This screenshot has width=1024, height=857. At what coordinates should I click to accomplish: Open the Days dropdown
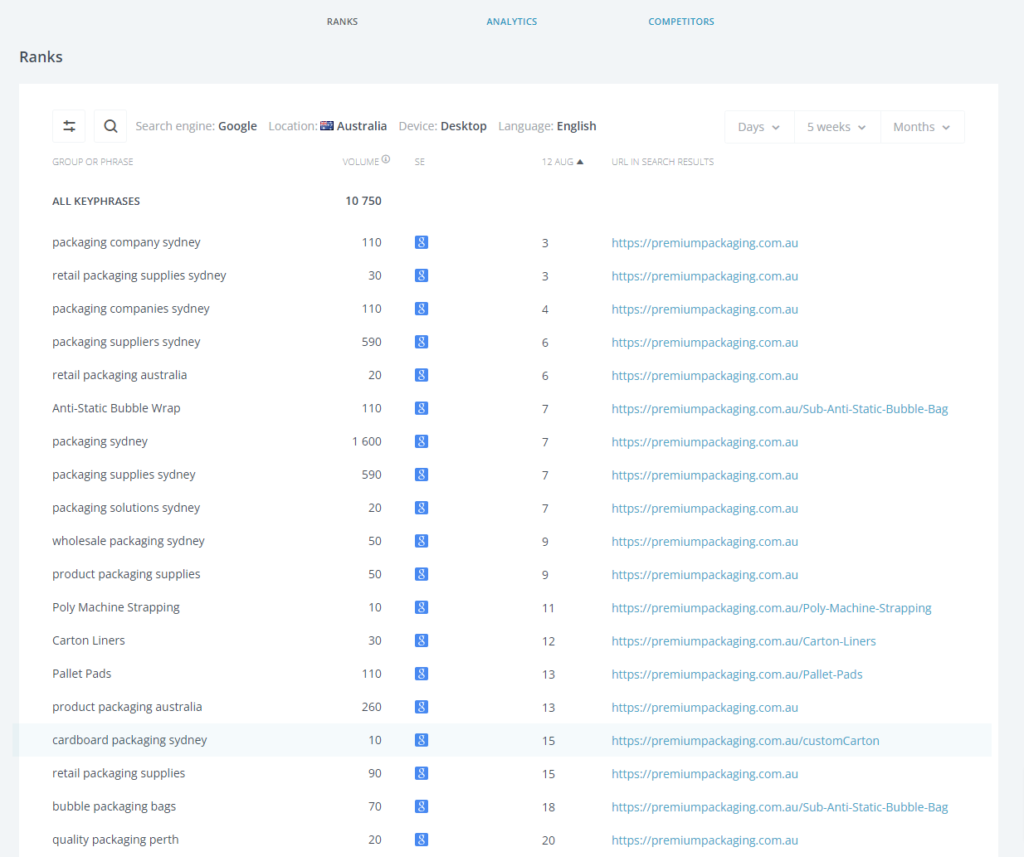point(759,127)
